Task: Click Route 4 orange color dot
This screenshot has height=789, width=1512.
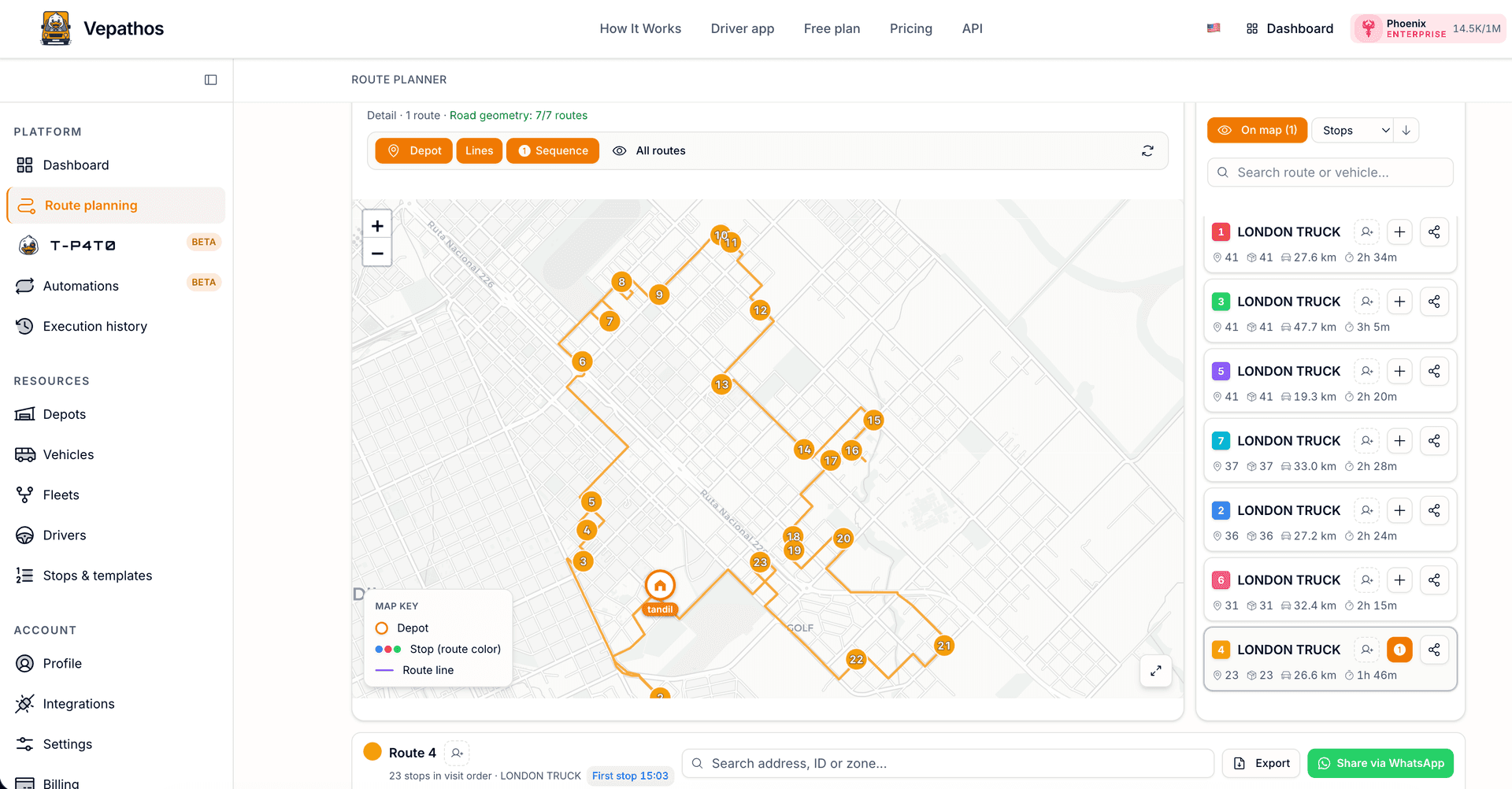Action: click(x=372, y=751)
